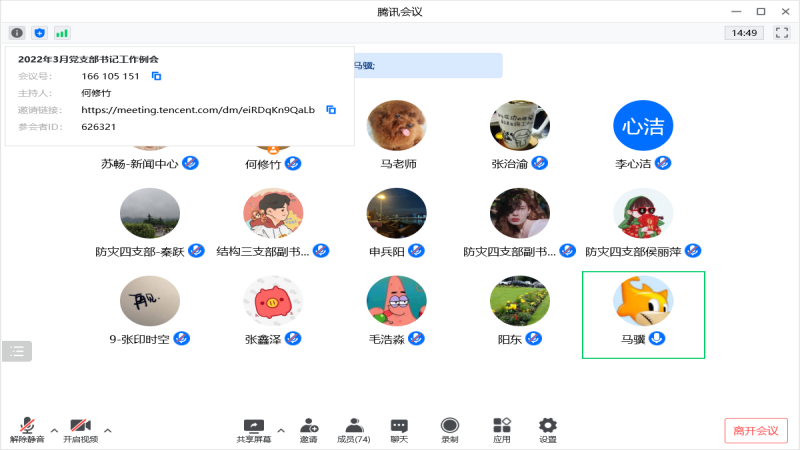Select 李心洁 blue avatar
Viewport: 800px width, 450px height.
(x=643, y=126)
